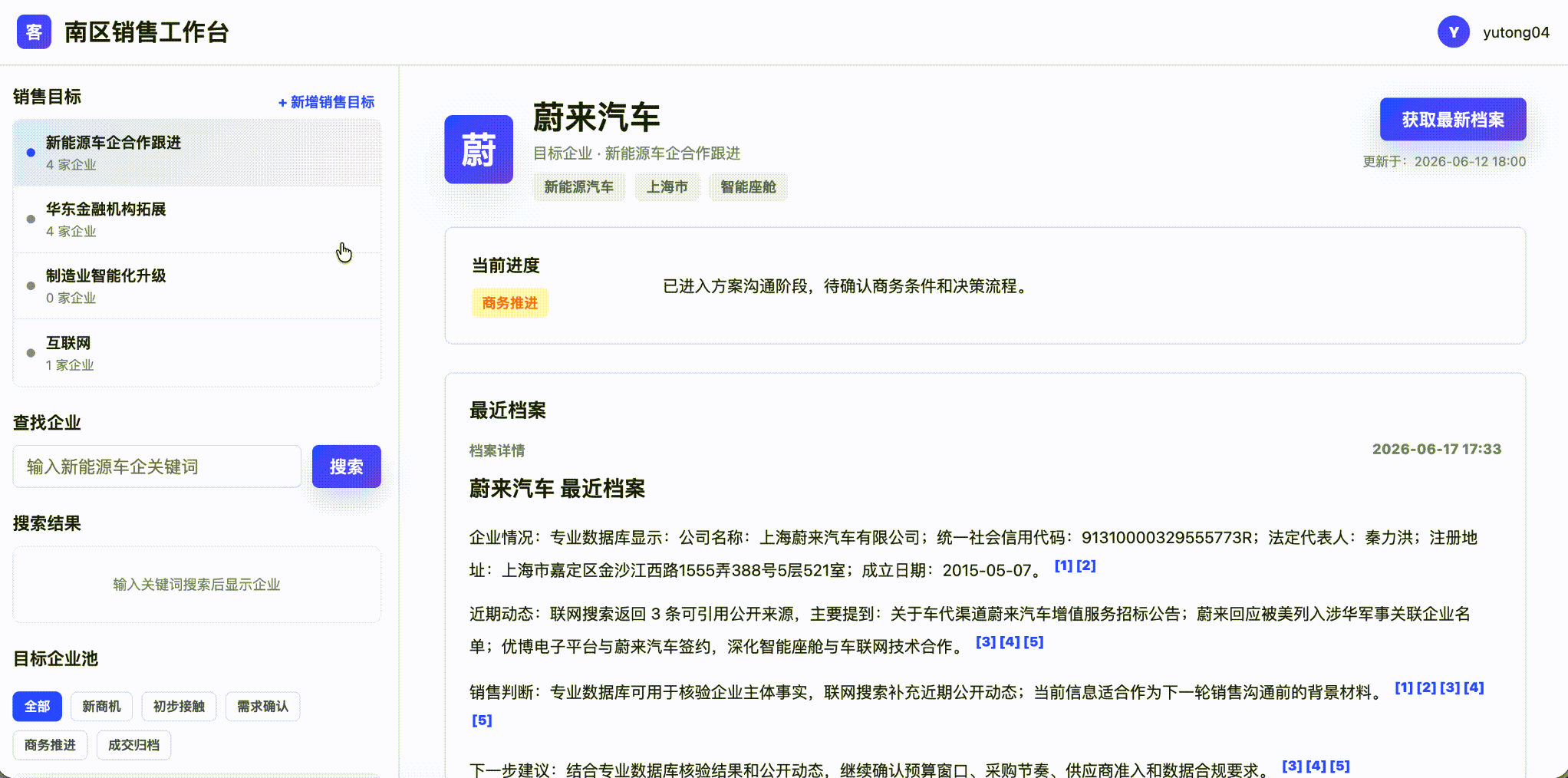
Task: Open the Y user avatar
Action: [x=1453, y=32]
